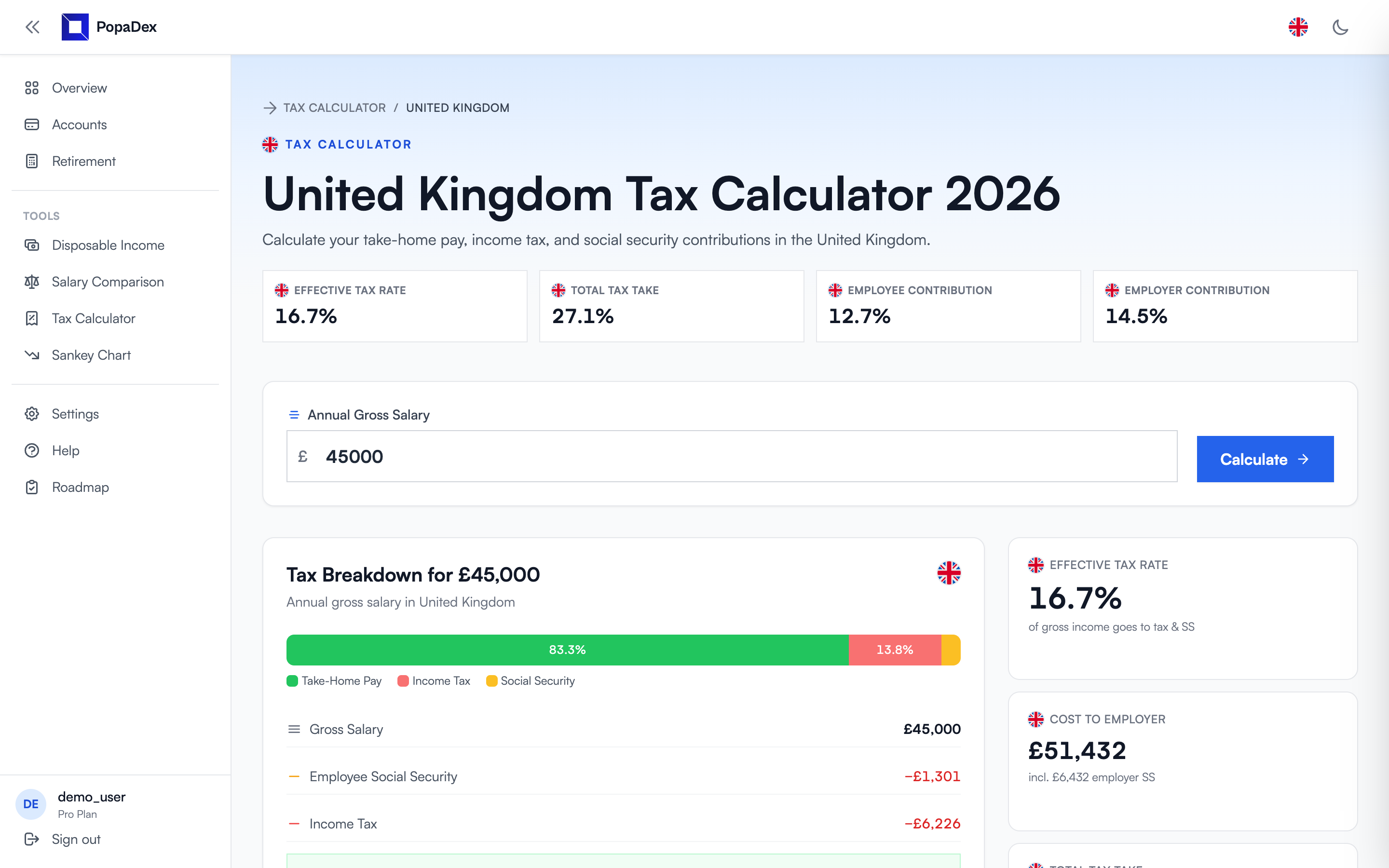Select the Sankey Chart icon
This screenshot has height=868, width=1389.
(x=32, y=355)
